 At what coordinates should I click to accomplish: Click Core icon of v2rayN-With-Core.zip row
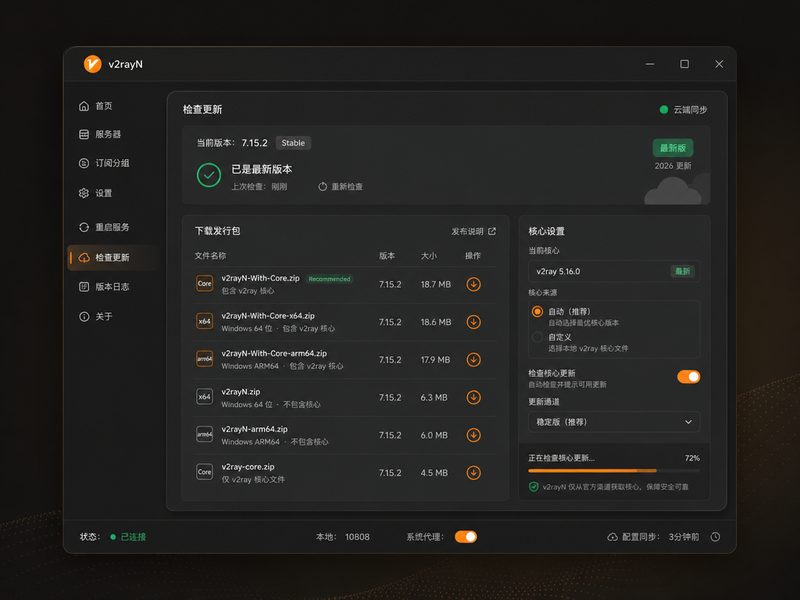pyautogui.click(x=205, y=284)
